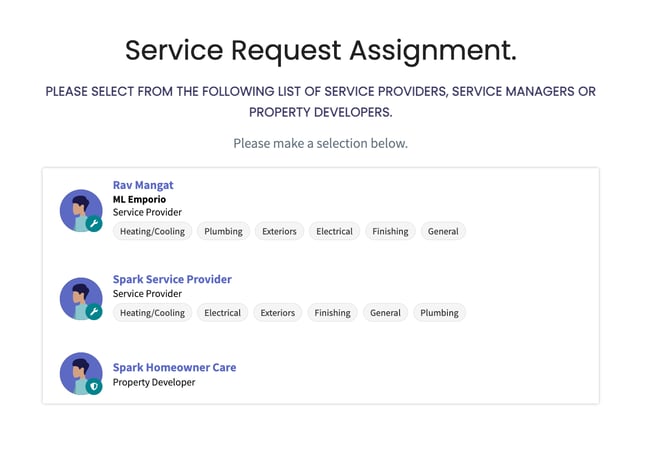Click Rav Mangat's Electrical tag
Image resolution: width=670 pixels, height=449 pixels.
335,231
